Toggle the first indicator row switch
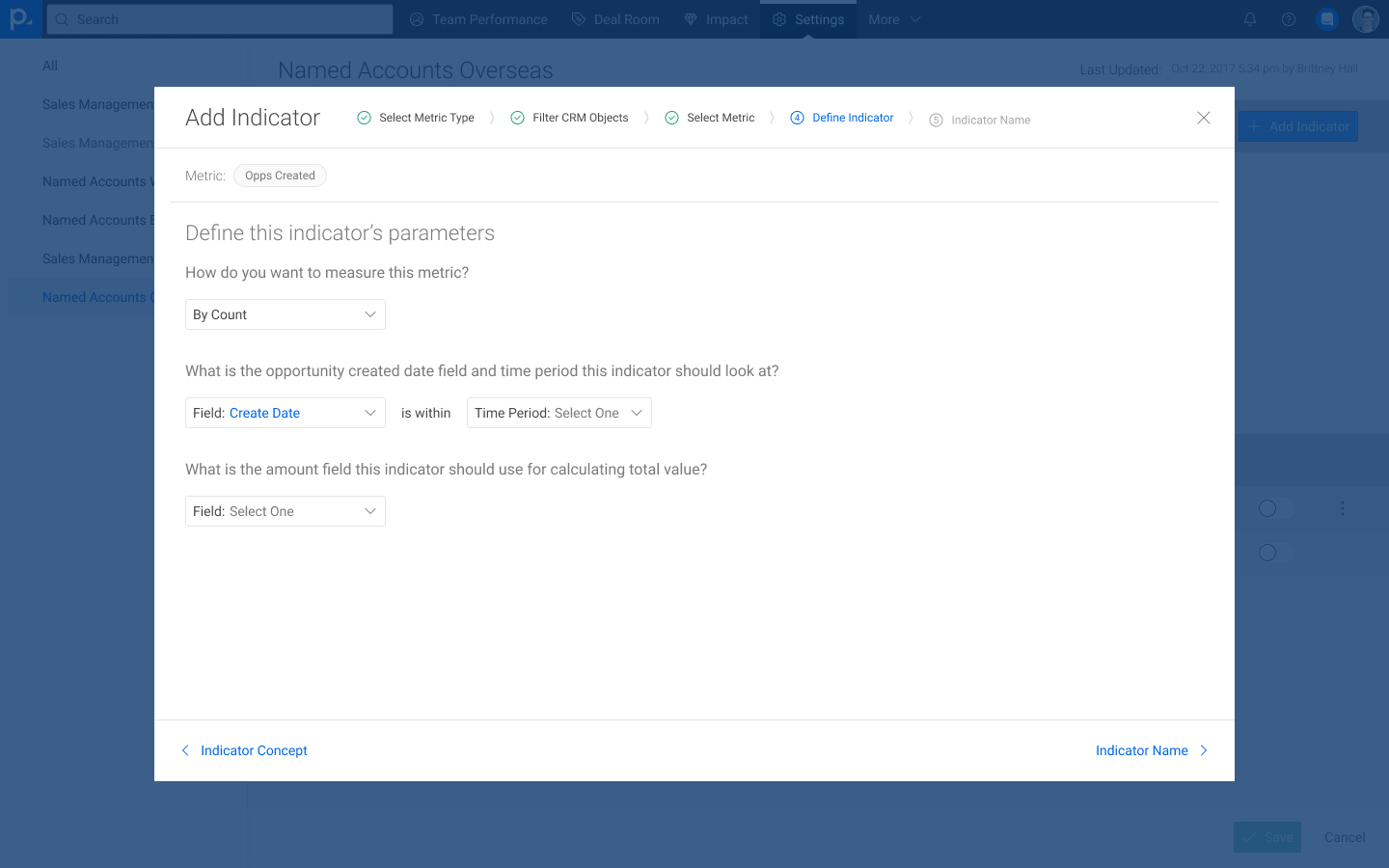This screenshot has width=1389, height=868. (x=1275, y=508)
